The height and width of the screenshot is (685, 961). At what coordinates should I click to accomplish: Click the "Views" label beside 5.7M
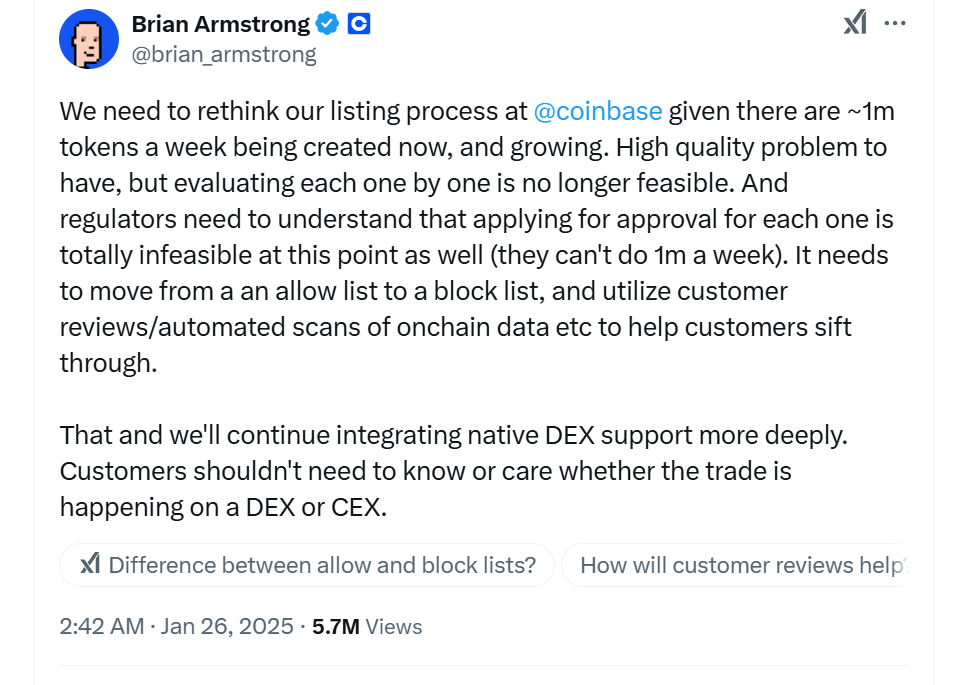coord(393,627)
